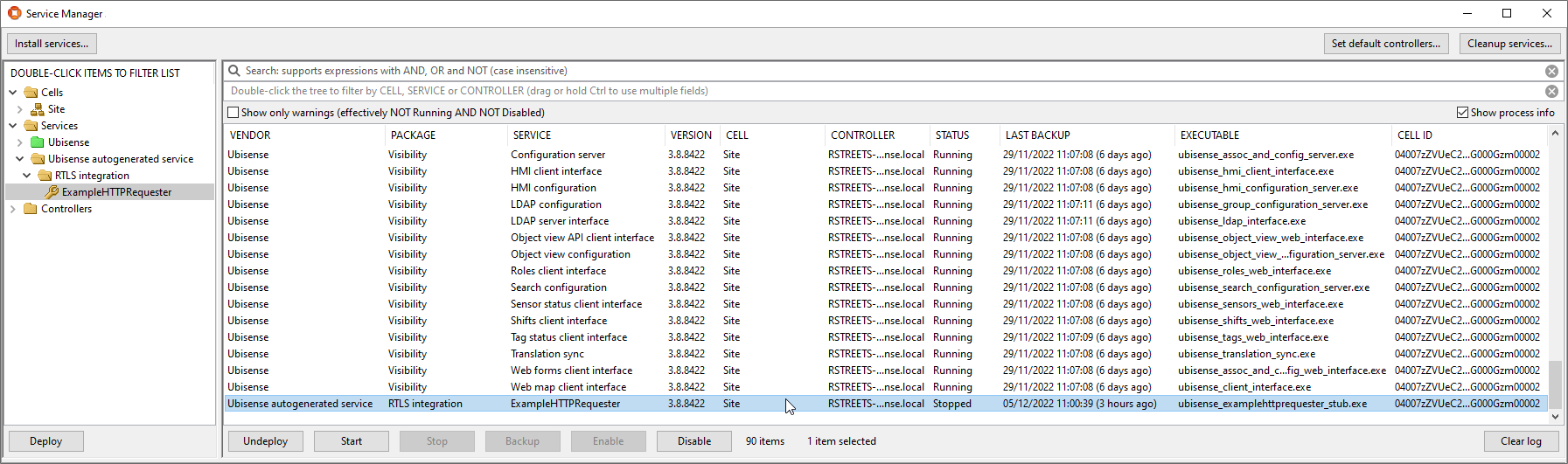This screenshot has width=1568, height=464.
Task: Click the Site network icon in tree
Action: pyautogui.click(x=38, y=109)
